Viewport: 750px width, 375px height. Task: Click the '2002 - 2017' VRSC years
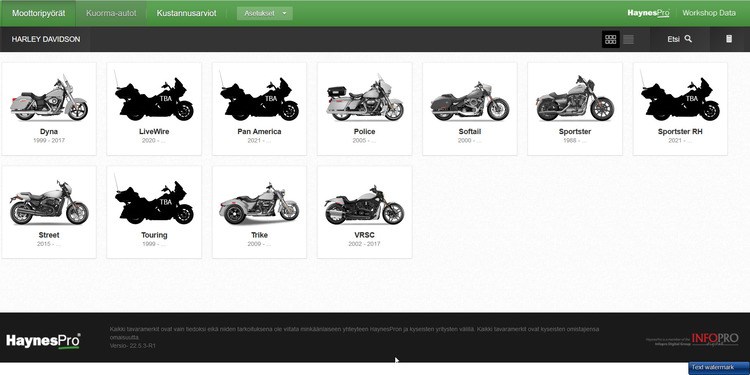tap(364, 244)
